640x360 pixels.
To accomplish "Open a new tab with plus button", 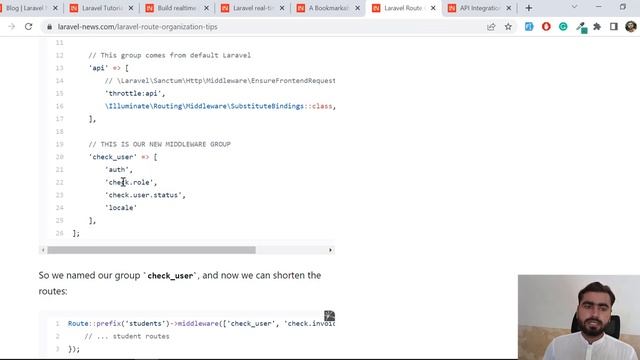I will (529, 8).
